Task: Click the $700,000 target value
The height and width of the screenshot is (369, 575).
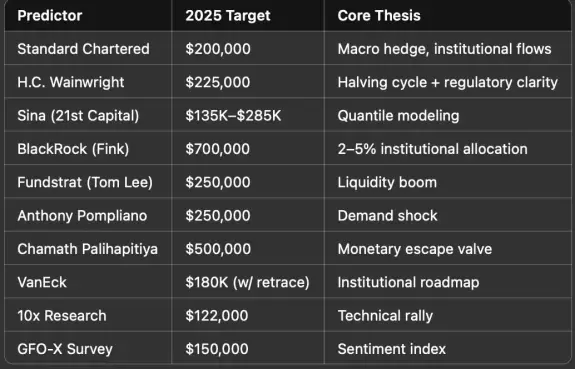Action: 218,149
